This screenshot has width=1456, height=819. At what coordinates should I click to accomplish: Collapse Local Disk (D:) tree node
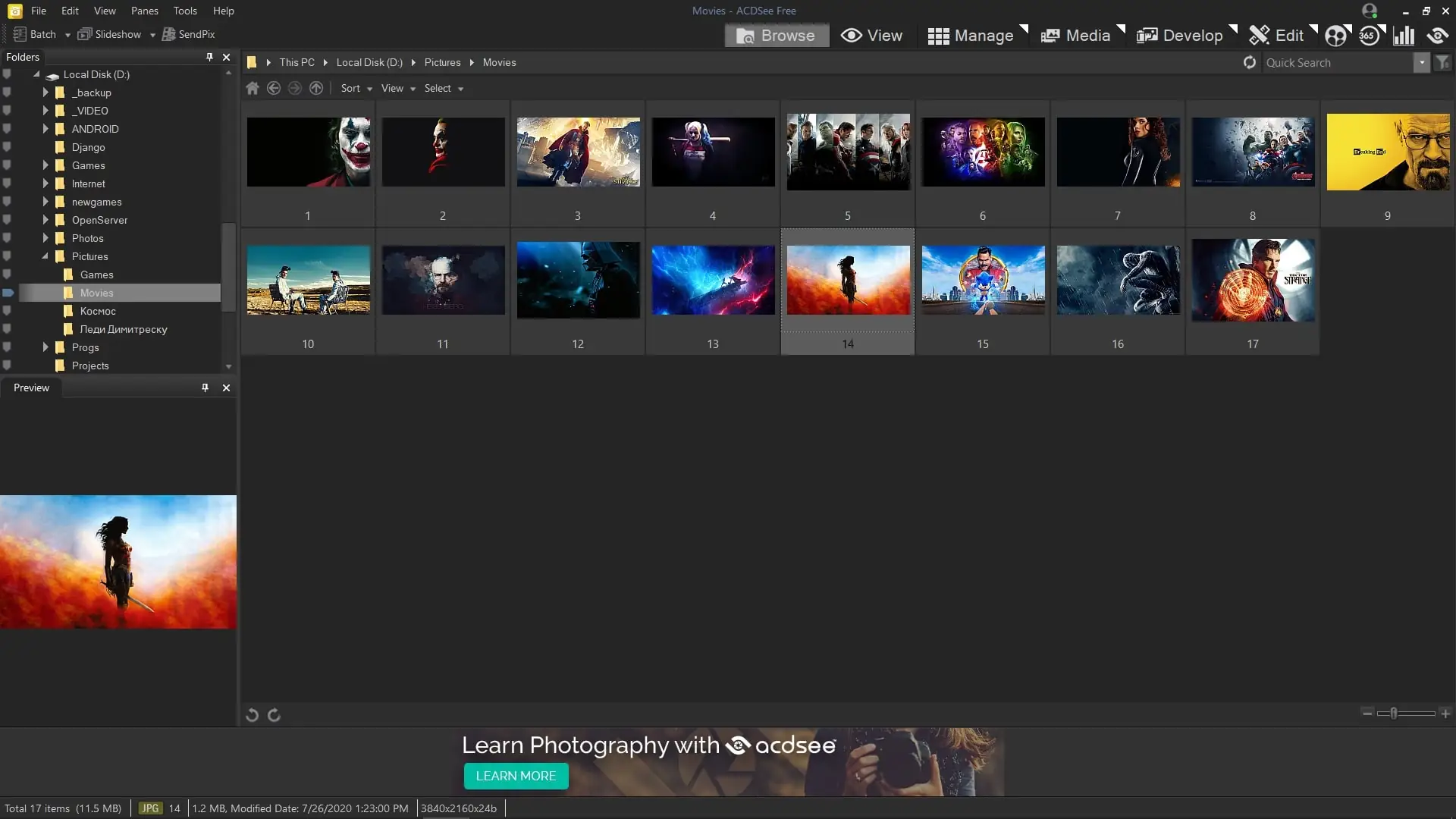[x=36, y=74]
